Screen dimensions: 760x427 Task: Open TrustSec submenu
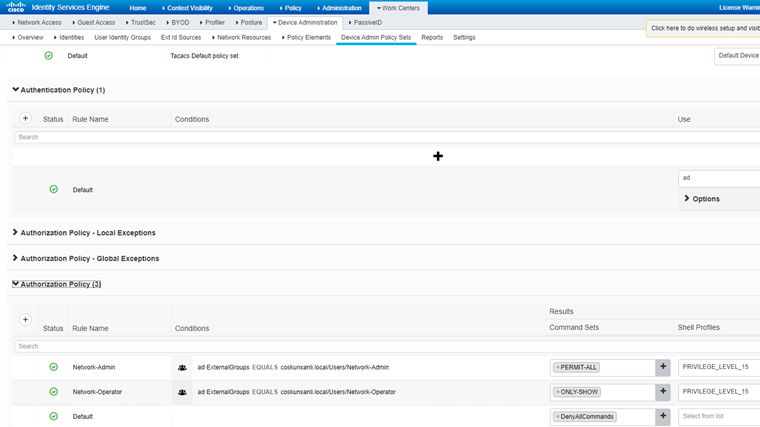(x=141, y=22)
